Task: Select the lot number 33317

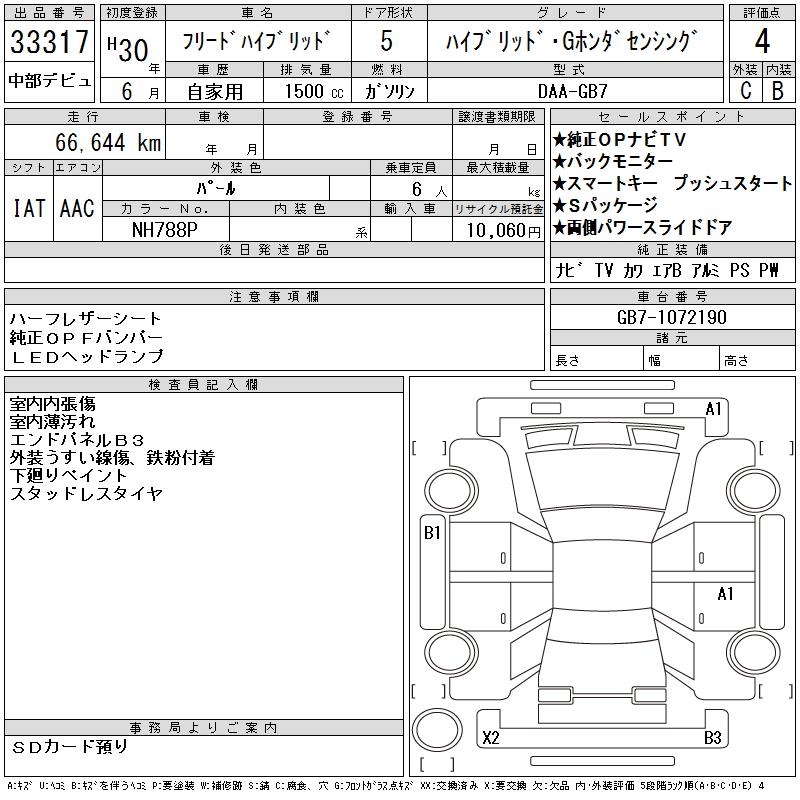Action: coord(50,43)
